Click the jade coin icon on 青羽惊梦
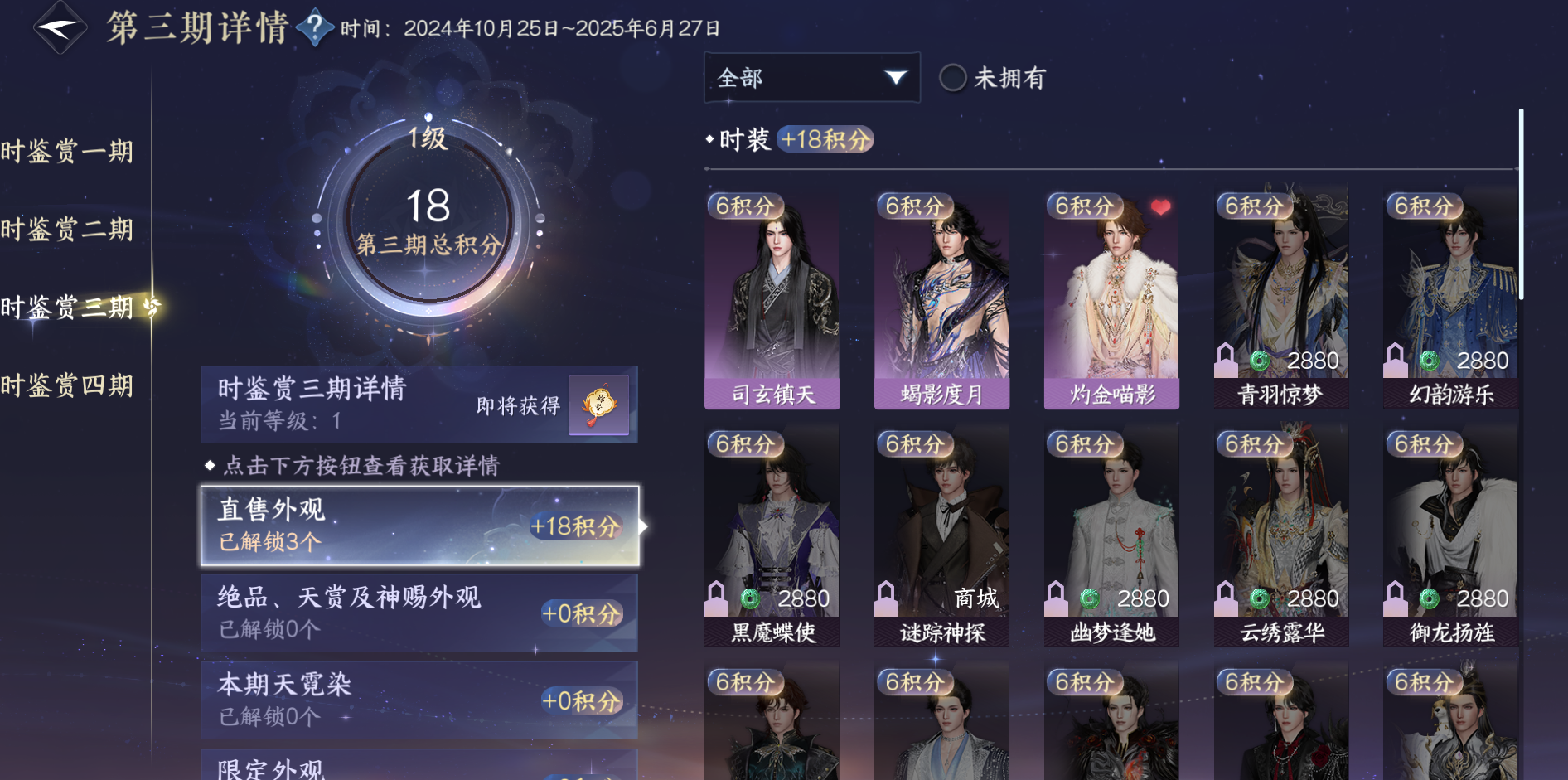Screen dimensions: 1568x780 1259,361
